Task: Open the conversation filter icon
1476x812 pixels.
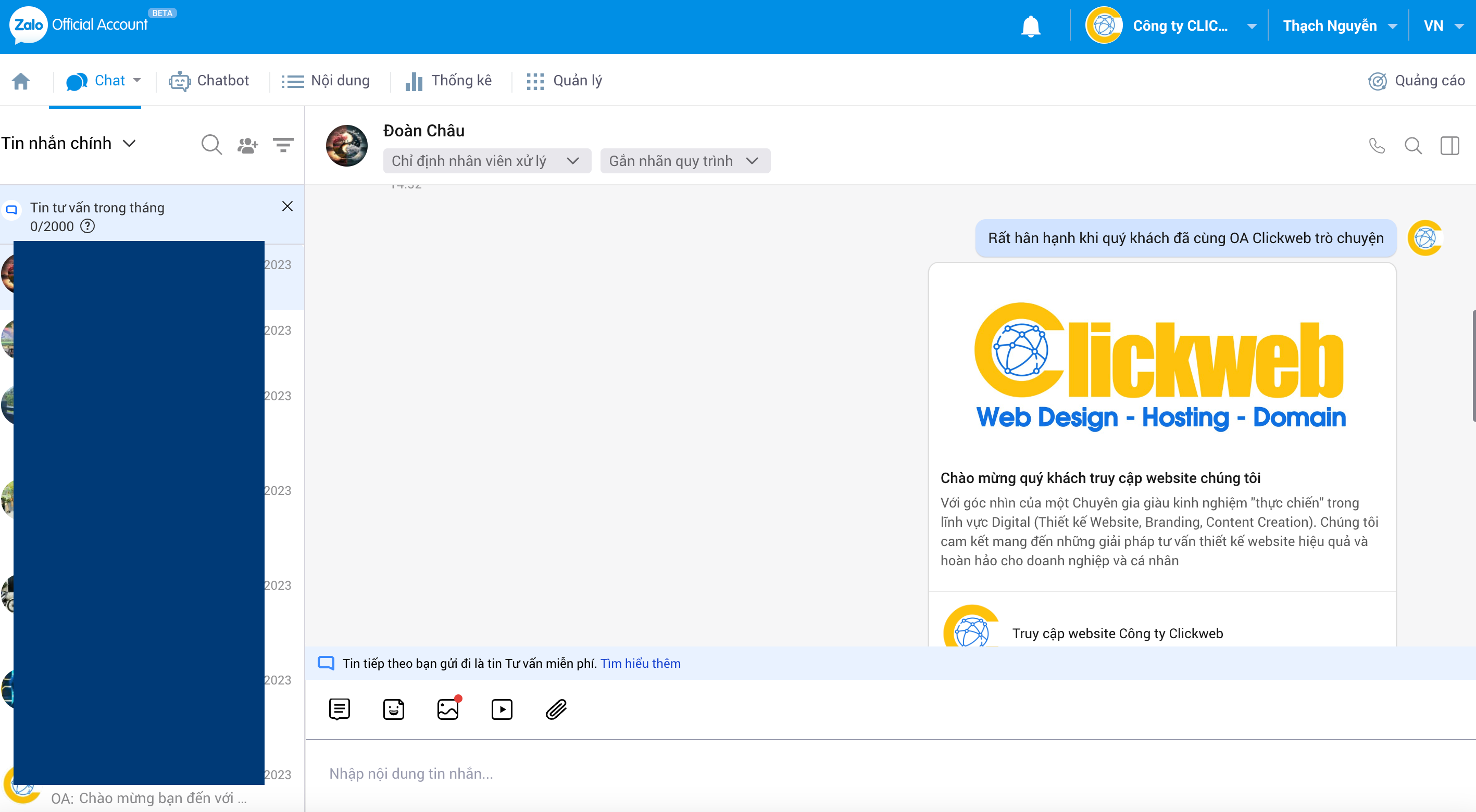Action: click(x=283, y=144)
